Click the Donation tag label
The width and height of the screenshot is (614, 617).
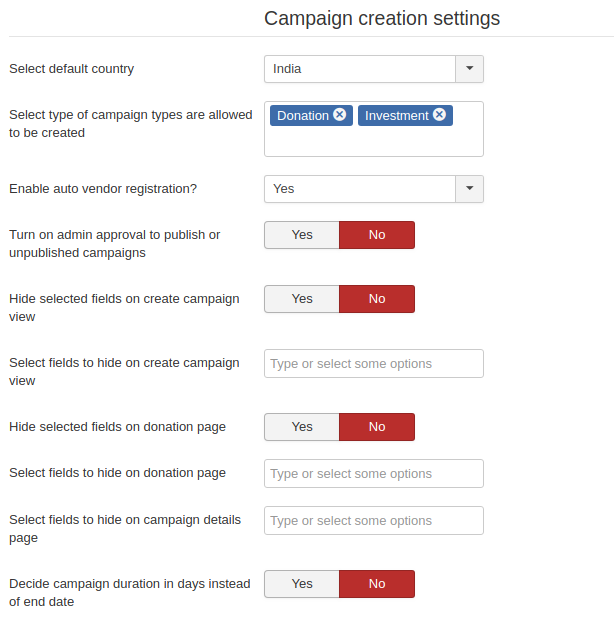[x=302, y=116]
